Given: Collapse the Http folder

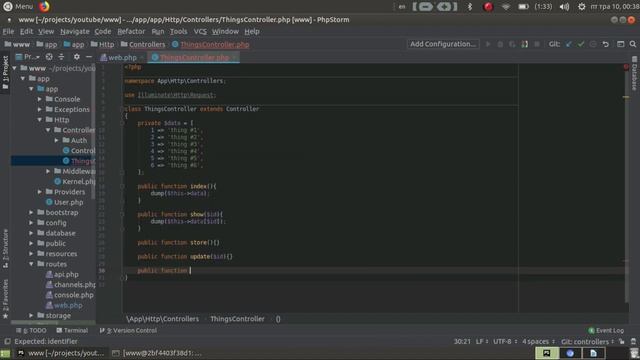Looking at the screenshot, I should pos(40,120).
